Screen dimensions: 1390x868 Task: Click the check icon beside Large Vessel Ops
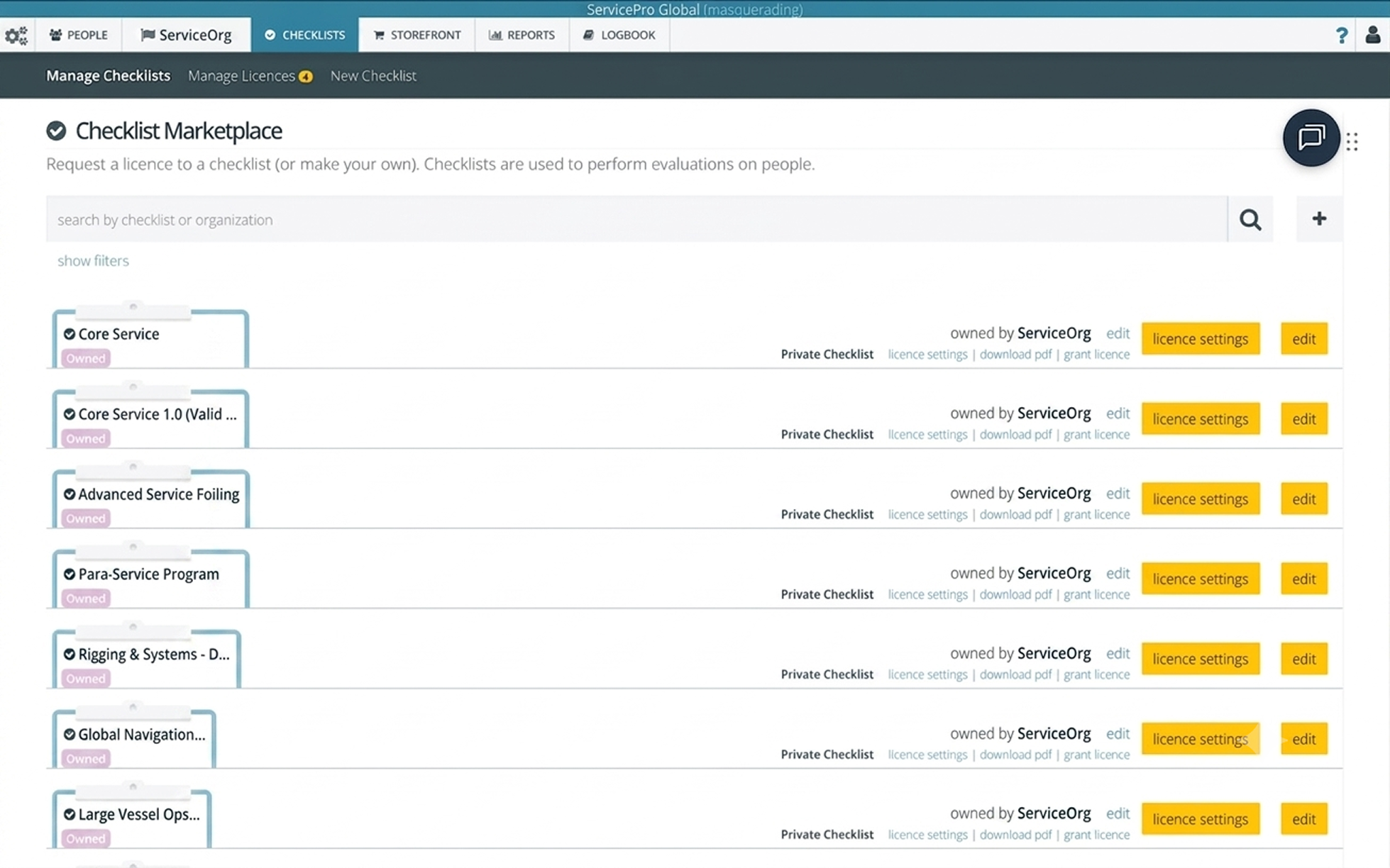(x=70, y=814)
